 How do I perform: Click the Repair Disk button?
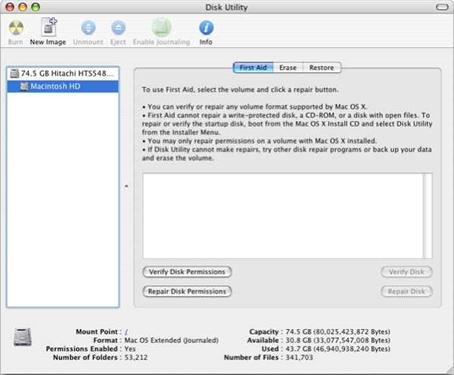coord(406,291)
